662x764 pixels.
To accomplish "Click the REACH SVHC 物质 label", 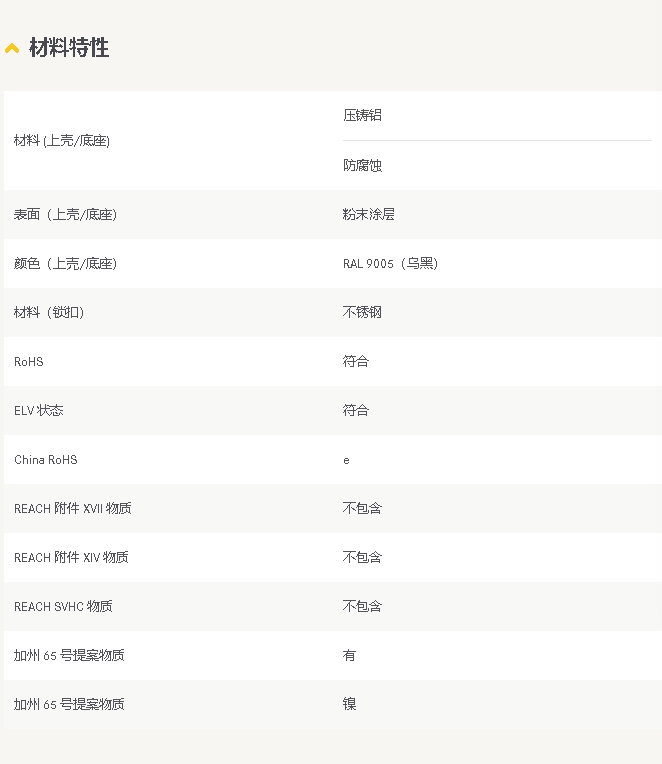I will (63, 607).
